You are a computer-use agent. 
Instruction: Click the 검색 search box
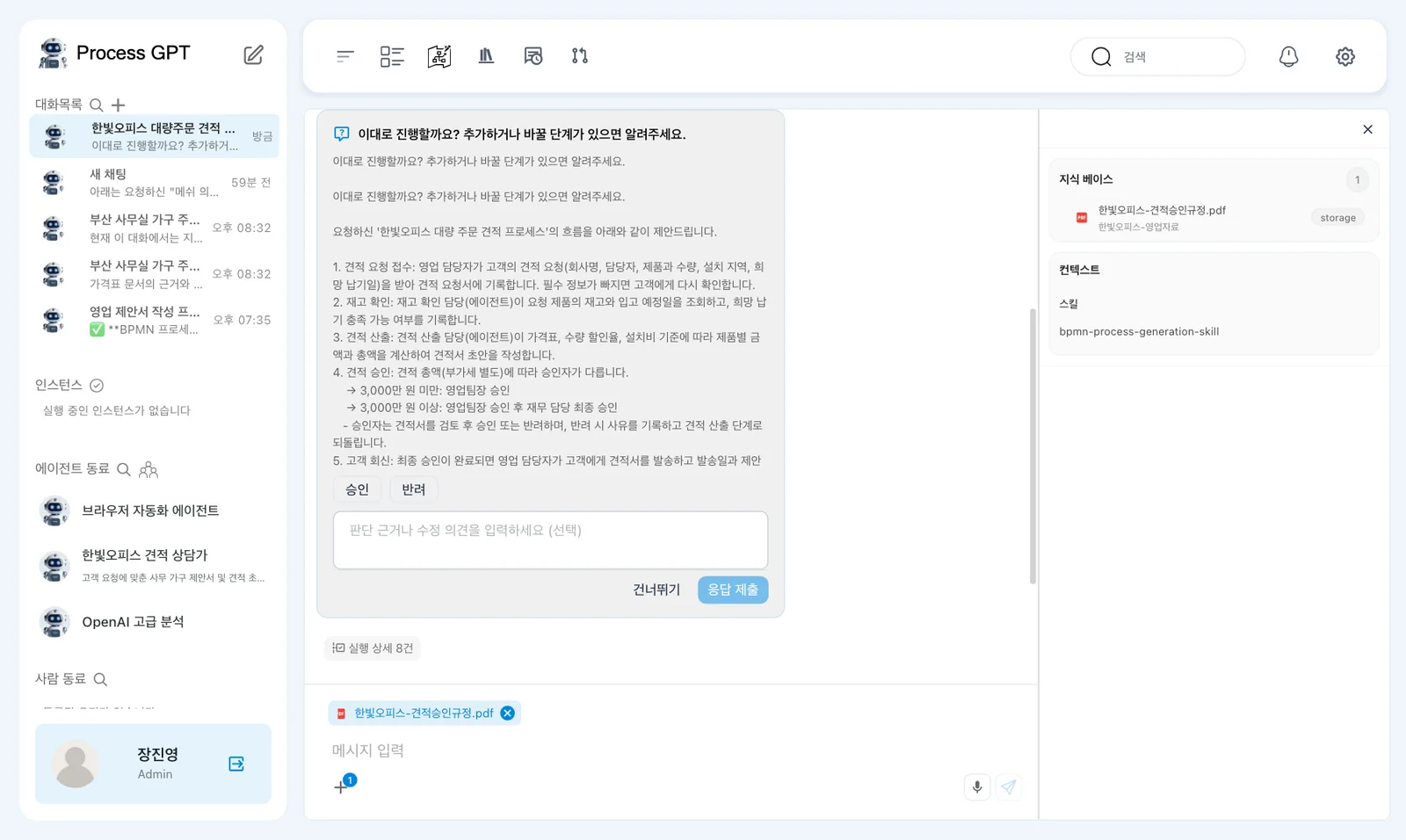point(1157,56)
